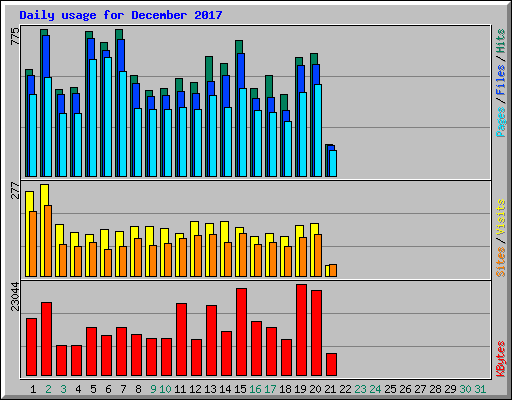Click day label 15 on the x-axis
The image size is (512, 400).
click(240, 389)
